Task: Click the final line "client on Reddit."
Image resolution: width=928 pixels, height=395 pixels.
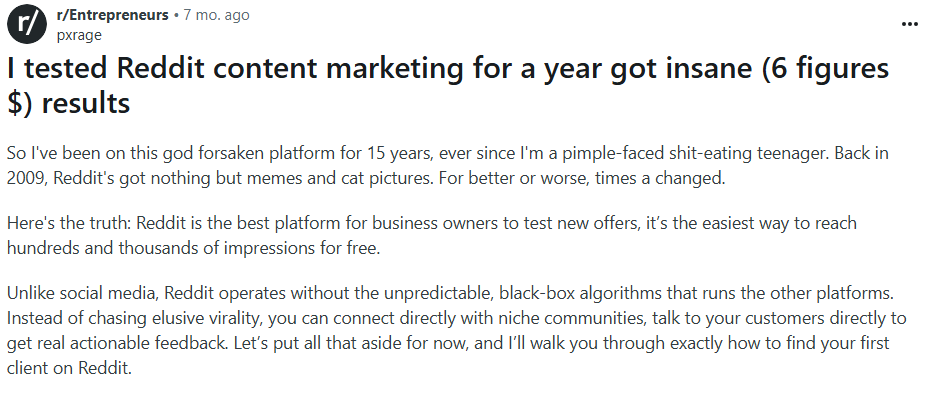Action: click(x=69, y=368)
